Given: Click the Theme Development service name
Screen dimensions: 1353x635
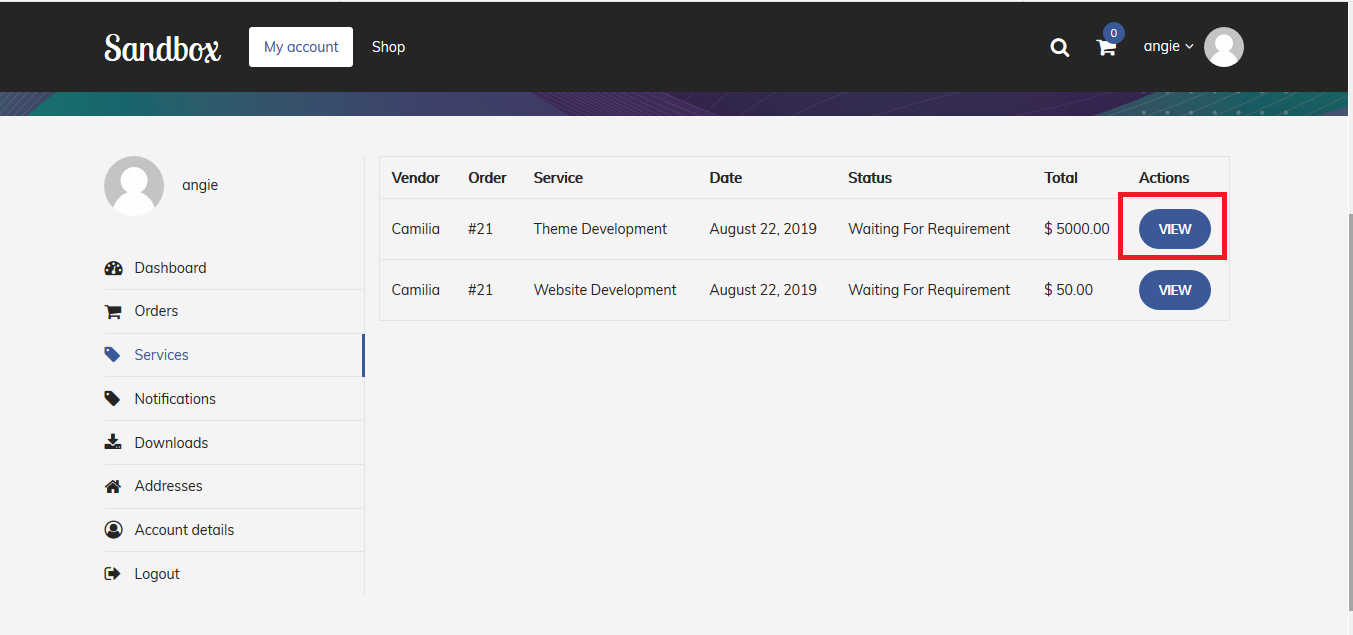Looking at the screenshot, I should [x=600, y=229].
